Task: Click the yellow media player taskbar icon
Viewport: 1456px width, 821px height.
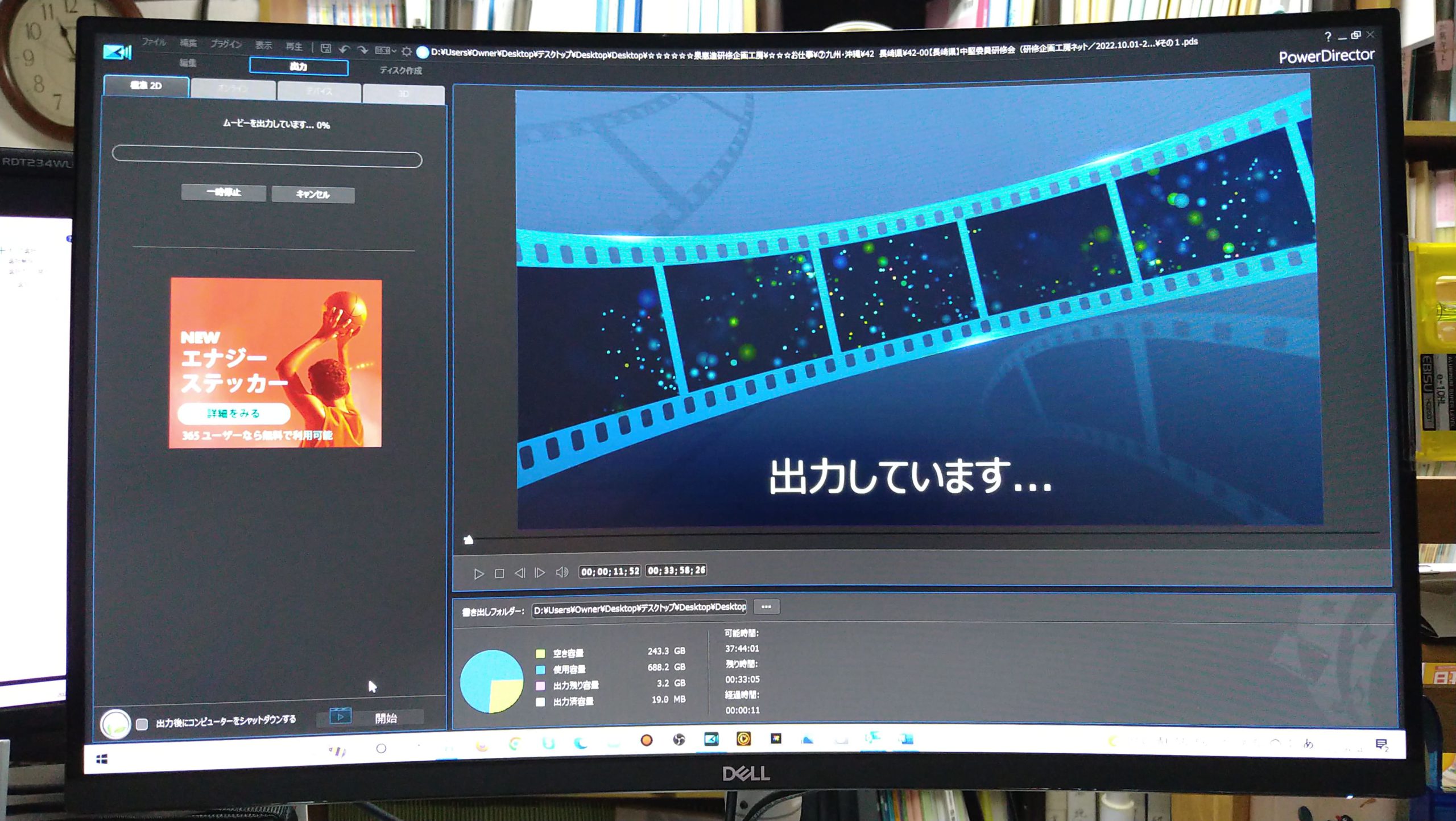Action: (743, 739)
